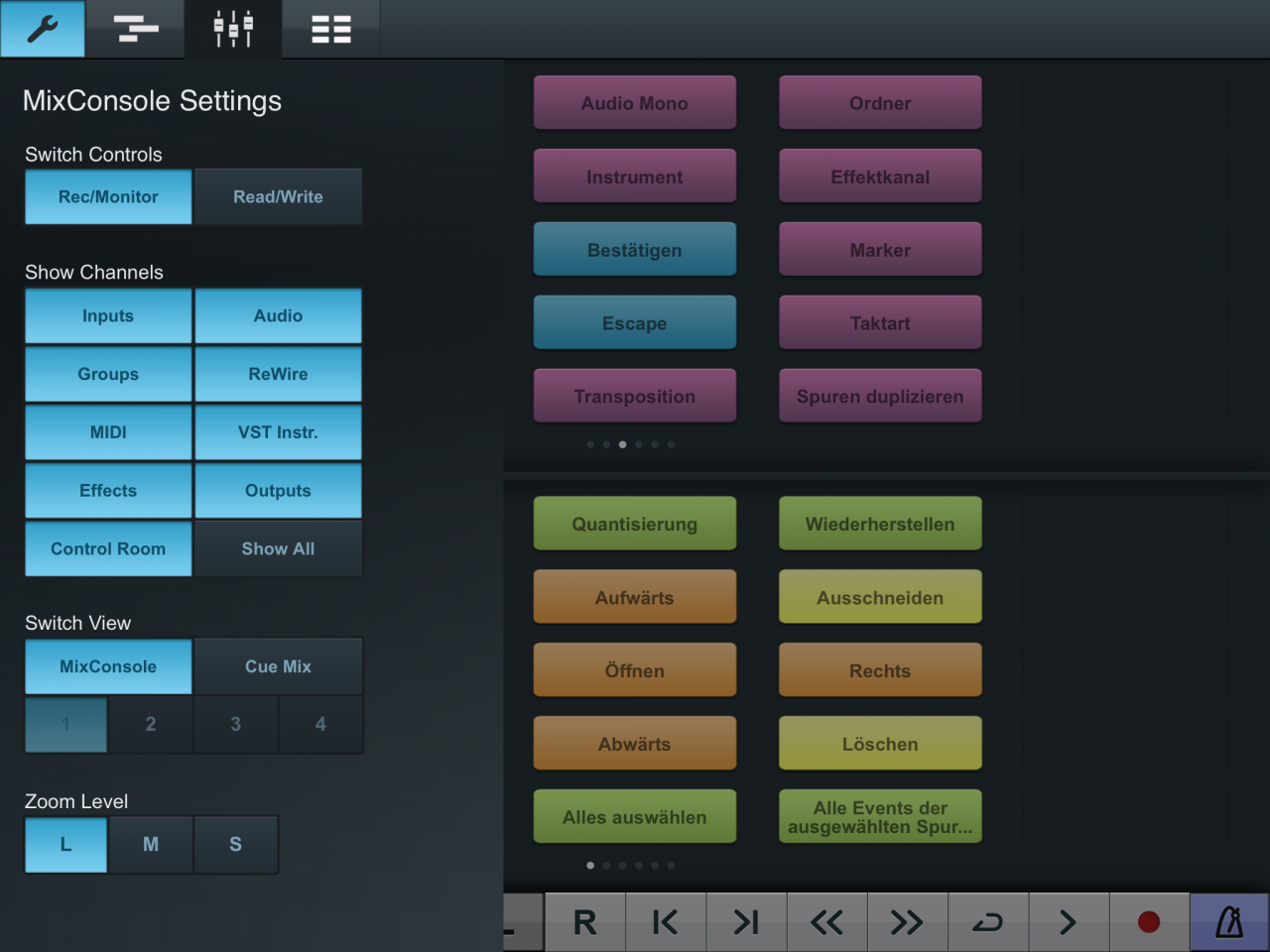Select MixConsole number 2
The height and width of the screenshot is (952, 1270).
click(x=151, y=724)
